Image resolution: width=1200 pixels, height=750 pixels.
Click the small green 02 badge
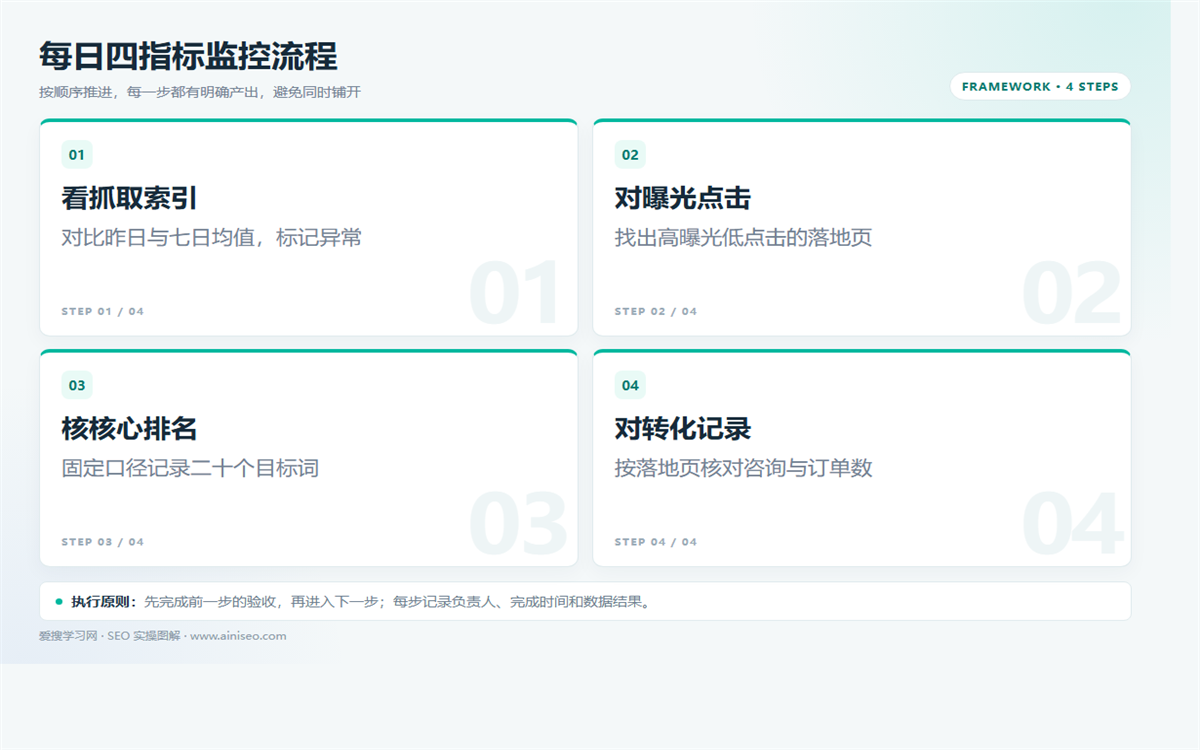630,155
